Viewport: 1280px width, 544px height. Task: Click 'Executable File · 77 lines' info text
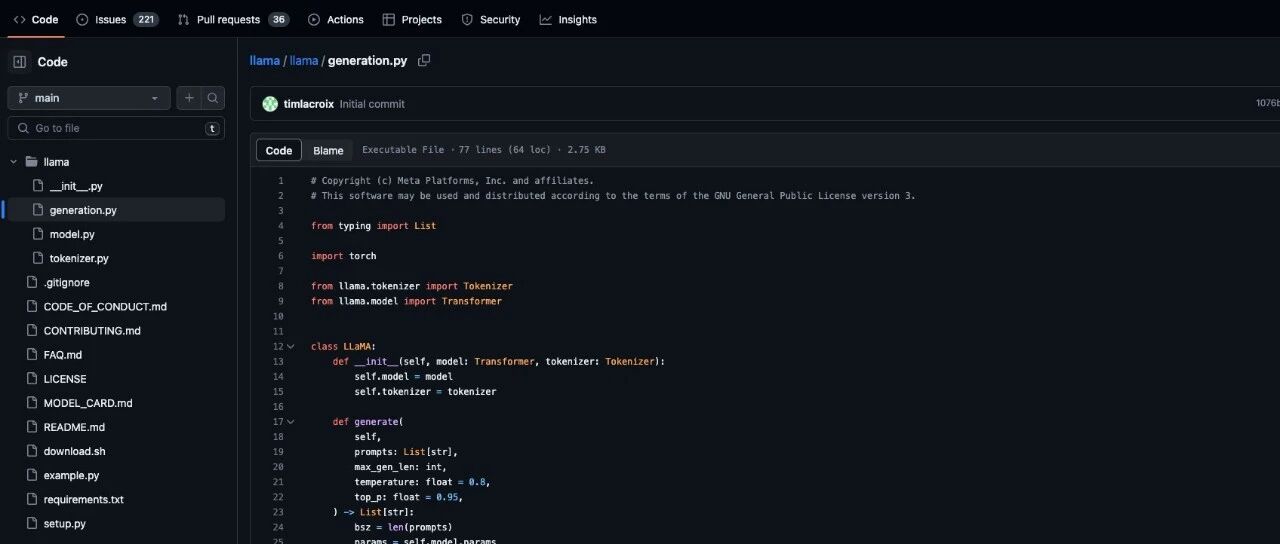[483, 150]
